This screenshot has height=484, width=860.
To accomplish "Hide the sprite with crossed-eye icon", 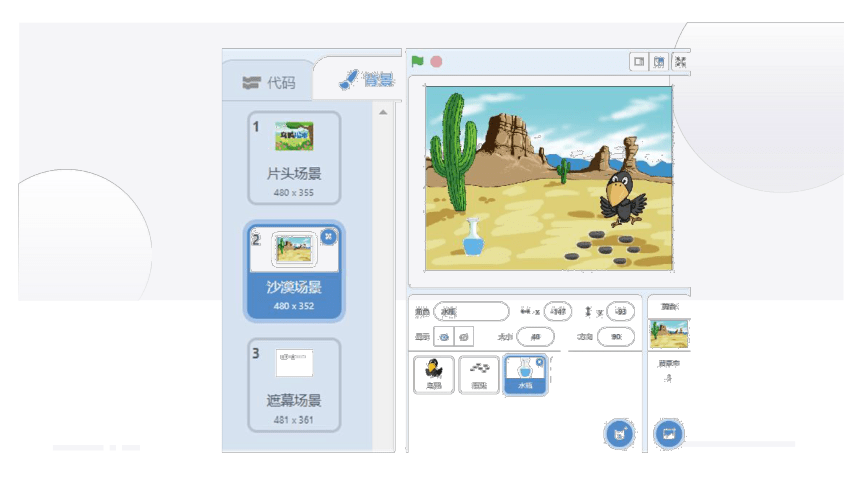I will click(x=463, y=336).
